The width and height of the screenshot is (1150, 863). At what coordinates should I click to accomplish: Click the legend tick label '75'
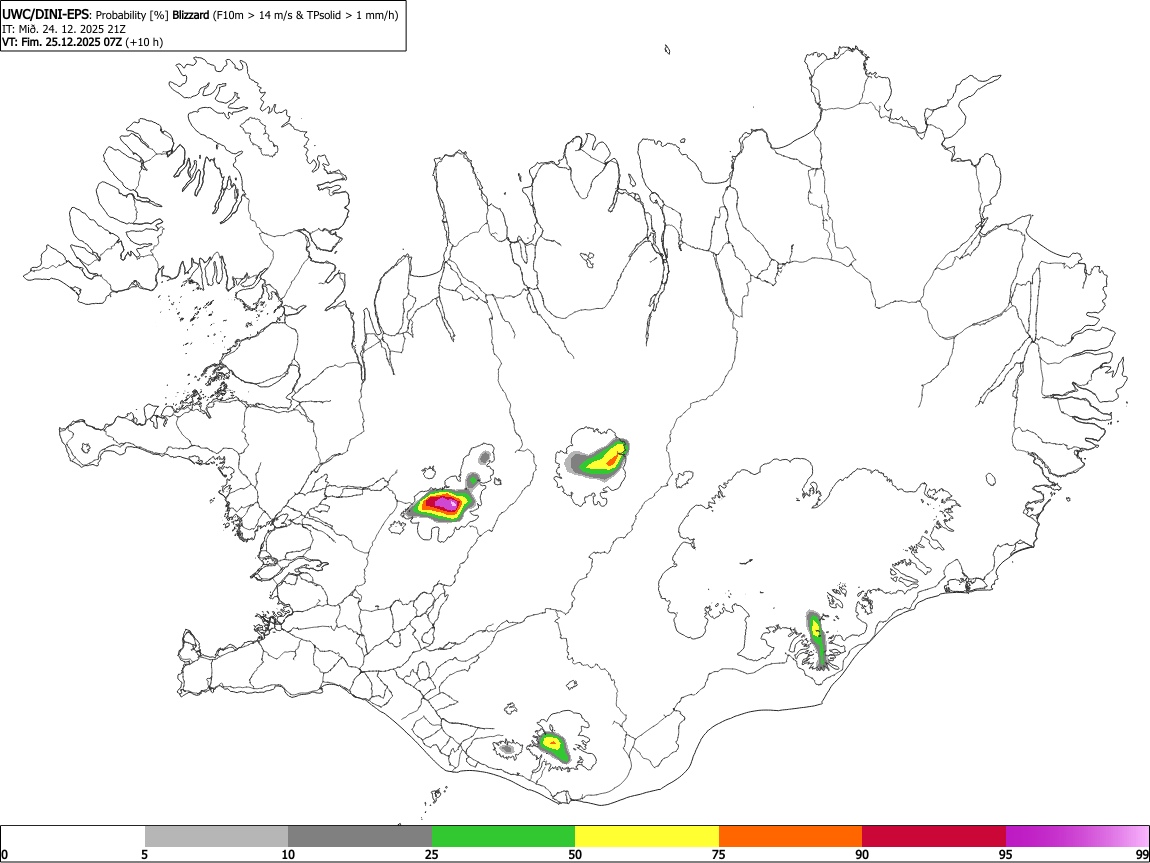719,854
